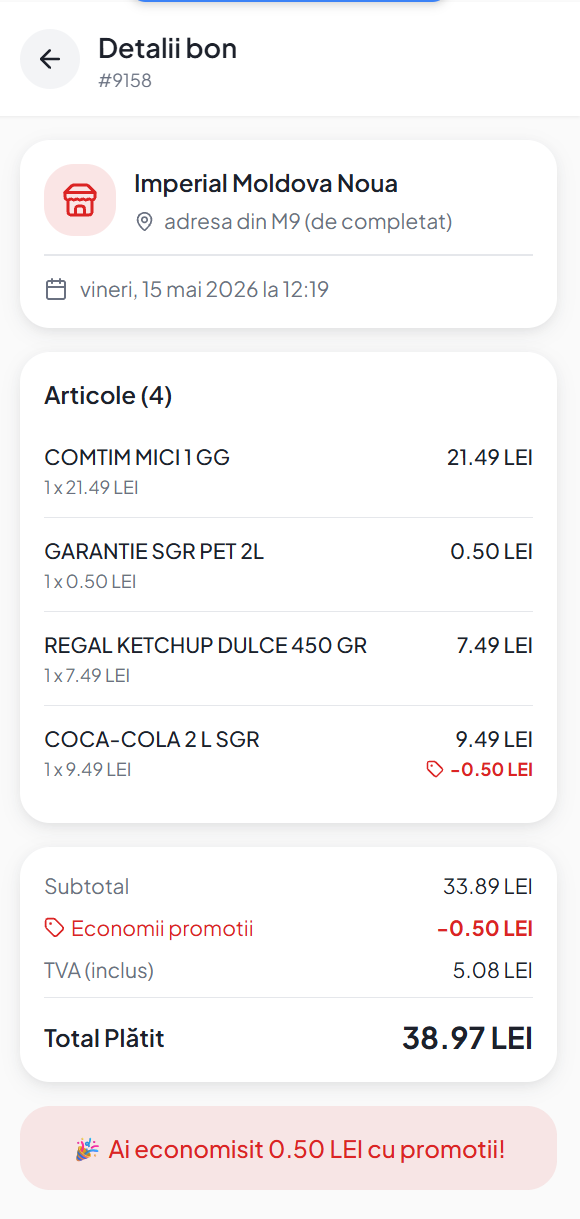Click the party popper emoji in banner
The height and width of the screenshot is (1219, 580).
pos(87,1149)
